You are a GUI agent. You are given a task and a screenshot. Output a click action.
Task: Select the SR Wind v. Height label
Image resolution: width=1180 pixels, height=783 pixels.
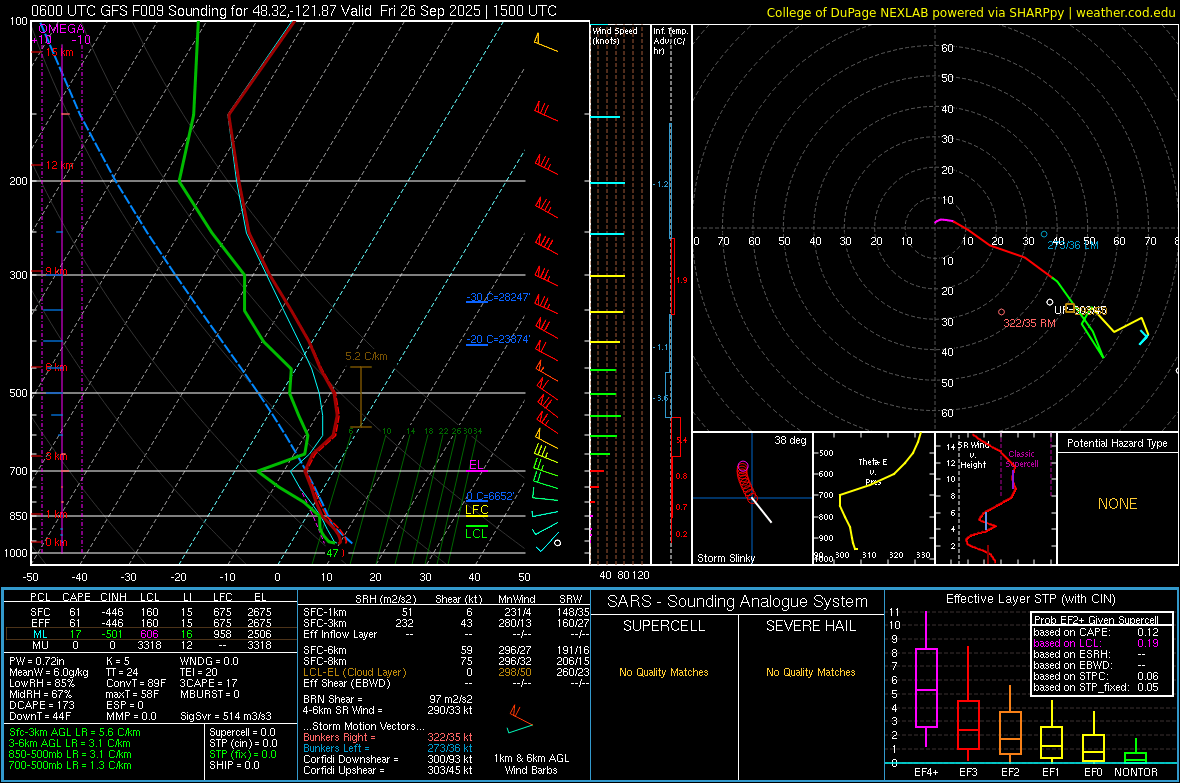click(974, 455)
